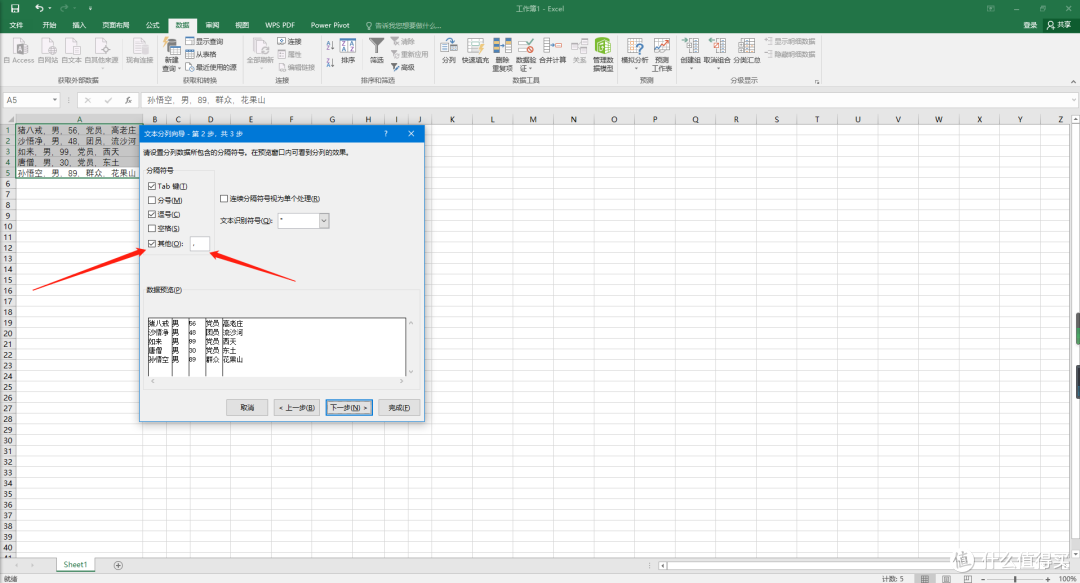Click the add new sheet plus icon
The width and height of the screenshot is (1080, 583).
point(118,565)
